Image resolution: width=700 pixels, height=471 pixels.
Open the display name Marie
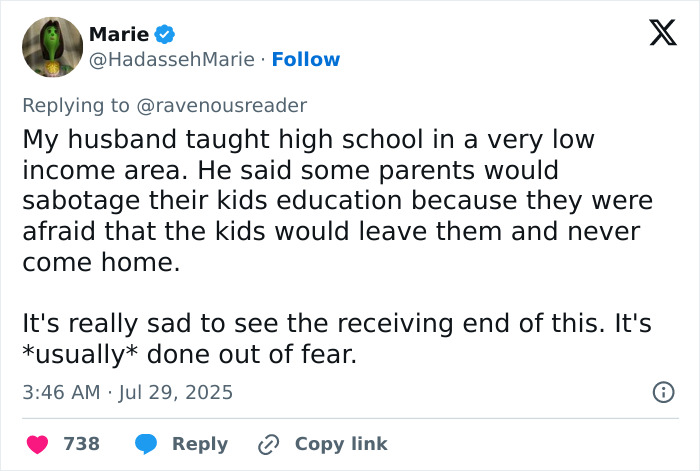point(119,34)
